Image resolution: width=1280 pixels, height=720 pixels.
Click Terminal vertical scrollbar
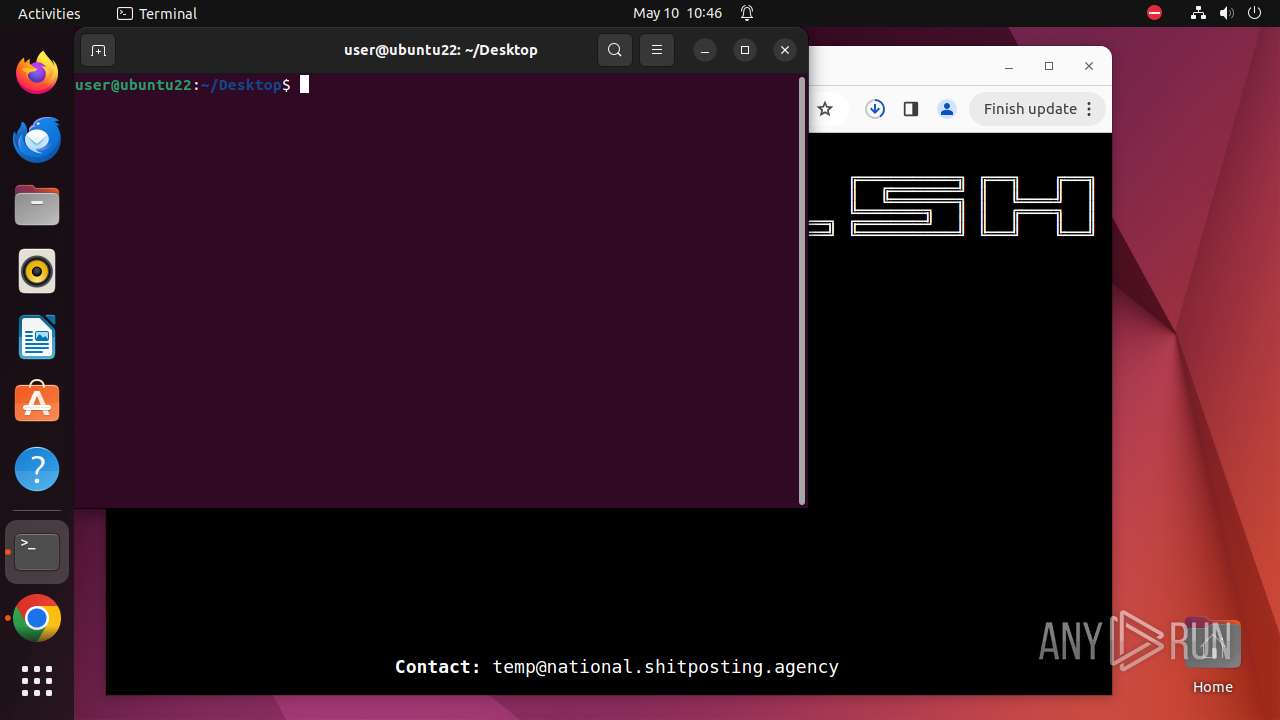(802, 290)
